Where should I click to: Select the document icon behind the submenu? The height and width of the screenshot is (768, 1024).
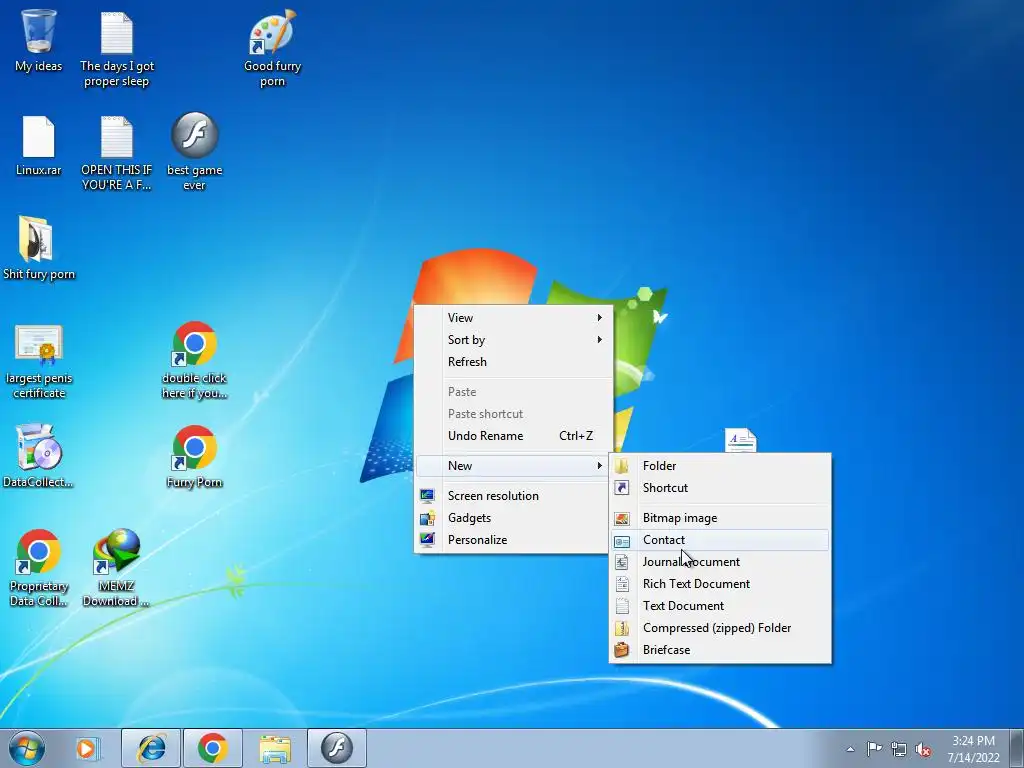click(741, 440)
